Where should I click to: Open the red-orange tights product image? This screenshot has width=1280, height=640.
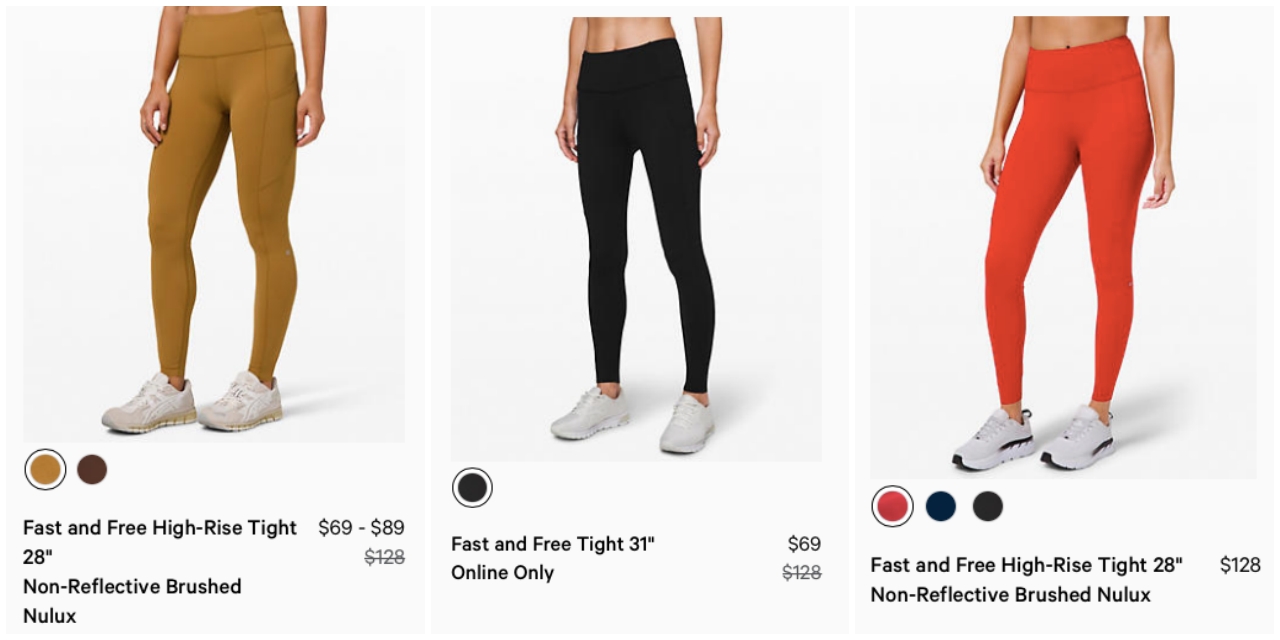tap(1062, 240)
